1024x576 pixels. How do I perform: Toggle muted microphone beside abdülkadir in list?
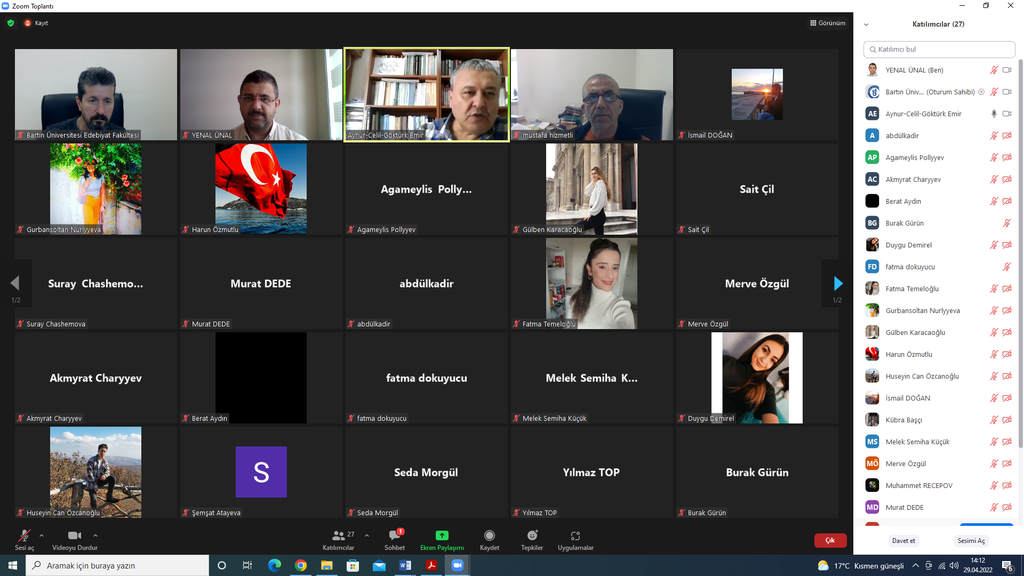[x=993, y=136]
